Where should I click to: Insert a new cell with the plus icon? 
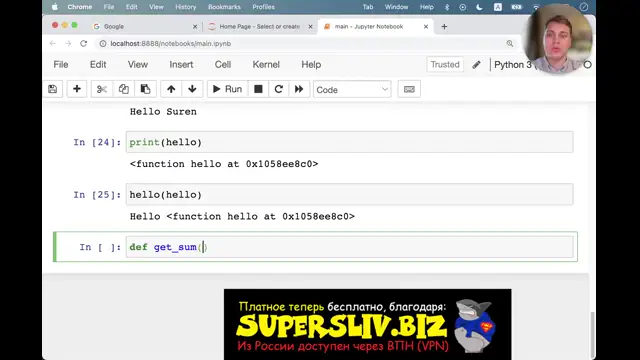tap(77, 89)
